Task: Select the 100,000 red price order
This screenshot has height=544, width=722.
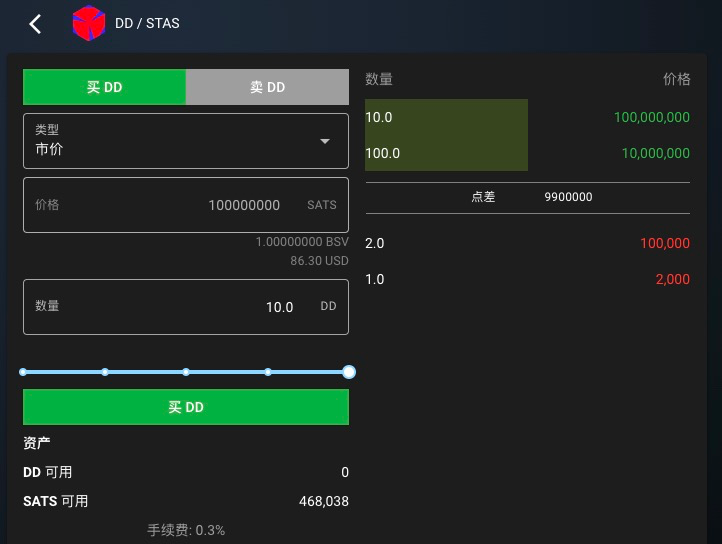Action: coord(527,243)
